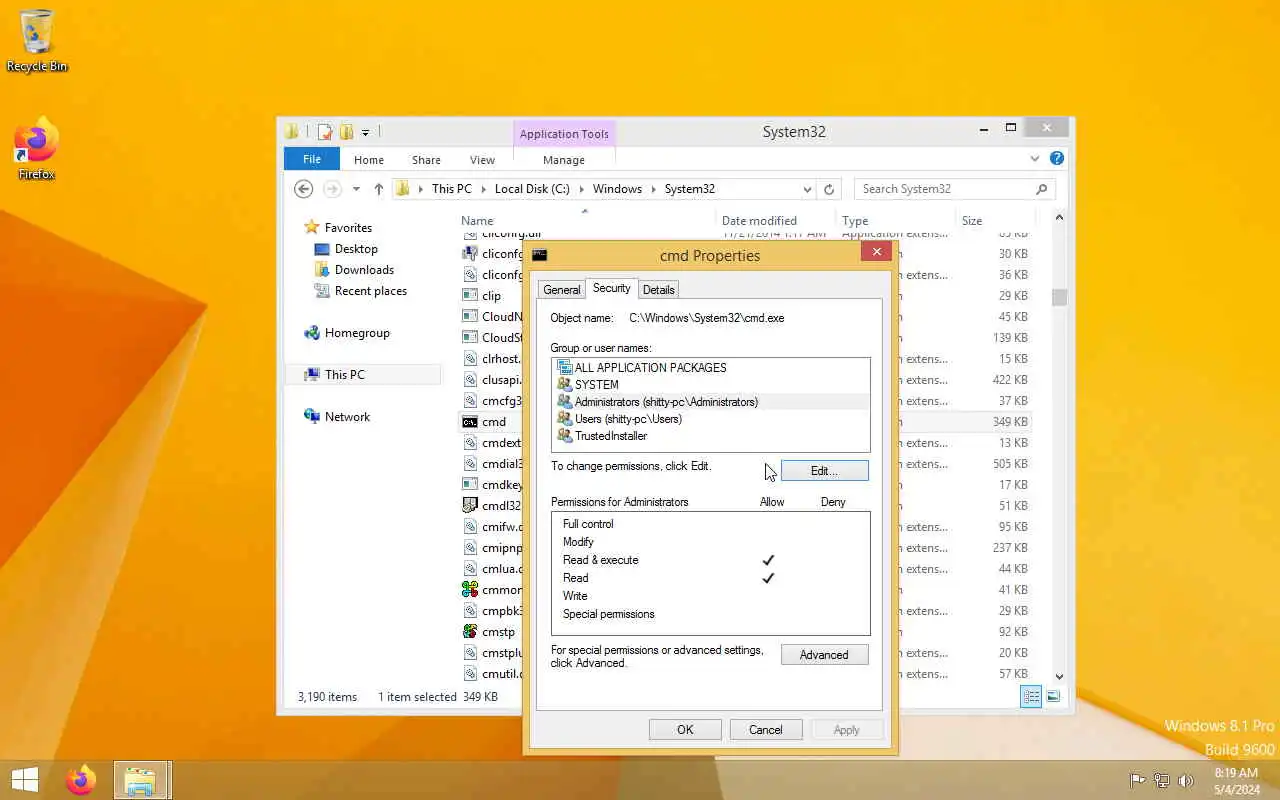Expand breadcrumb arrow after This PC
Image resolution: width=1280 pixels, height=800 pixels.
click(x=483, y=189)
